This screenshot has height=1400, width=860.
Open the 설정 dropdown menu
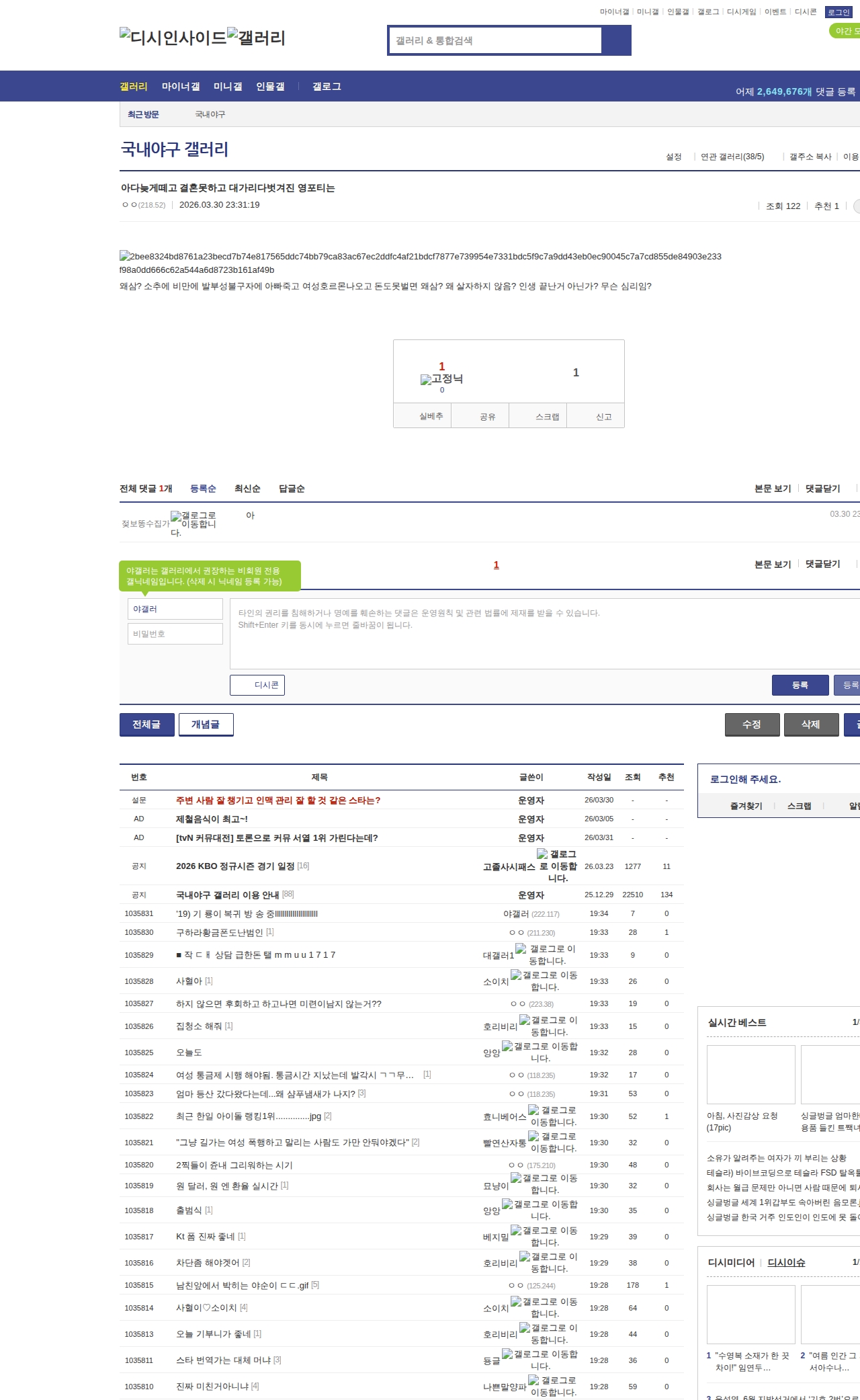tap(674, 157)
